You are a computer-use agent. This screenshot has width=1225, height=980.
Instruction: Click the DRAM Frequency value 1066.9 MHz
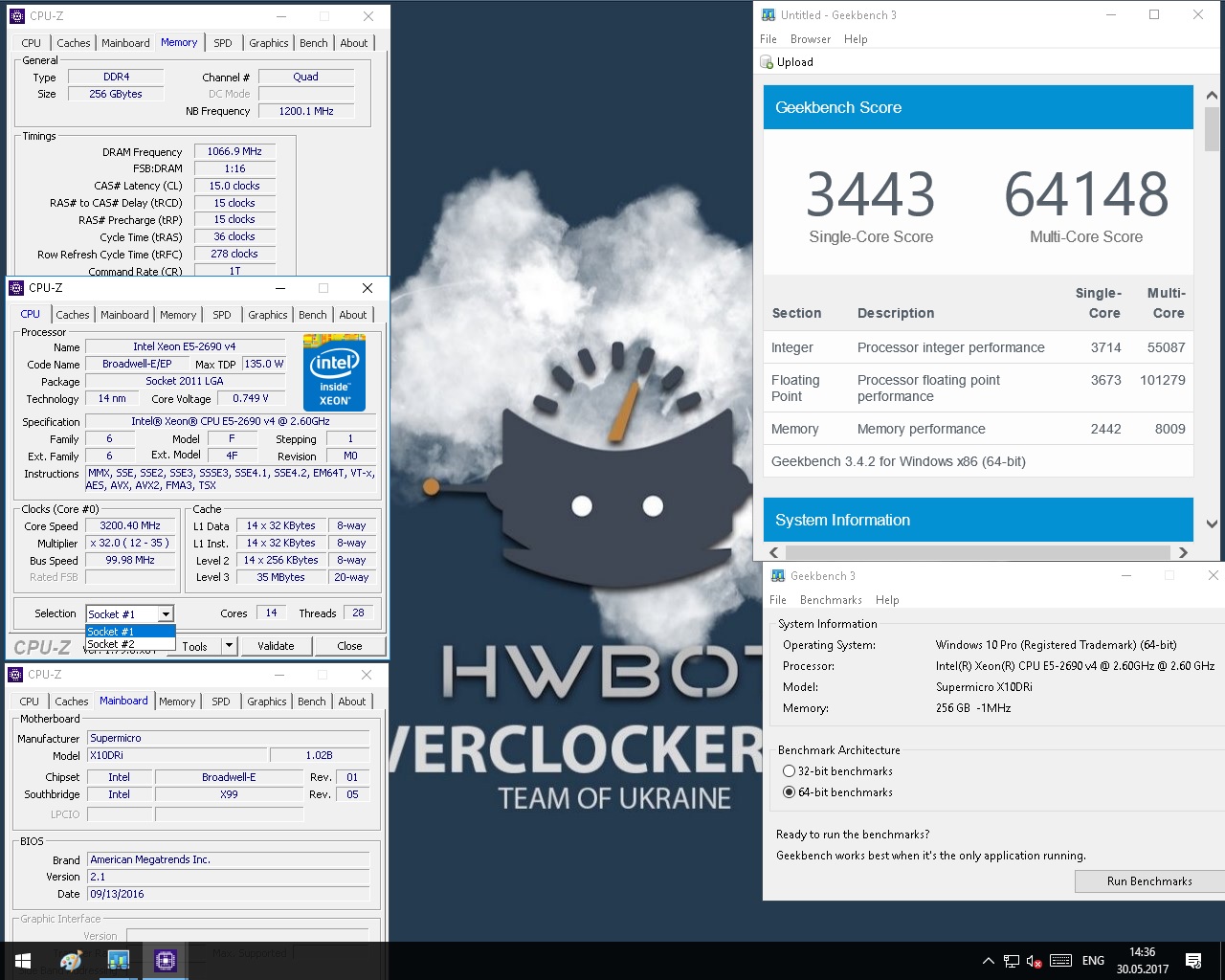[x=234, y=151]
